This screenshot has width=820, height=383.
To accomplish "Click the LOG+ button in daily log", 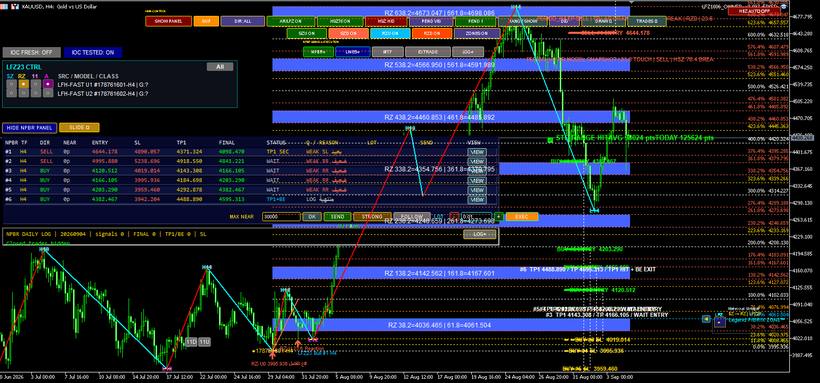I will (x=480, y=234).
